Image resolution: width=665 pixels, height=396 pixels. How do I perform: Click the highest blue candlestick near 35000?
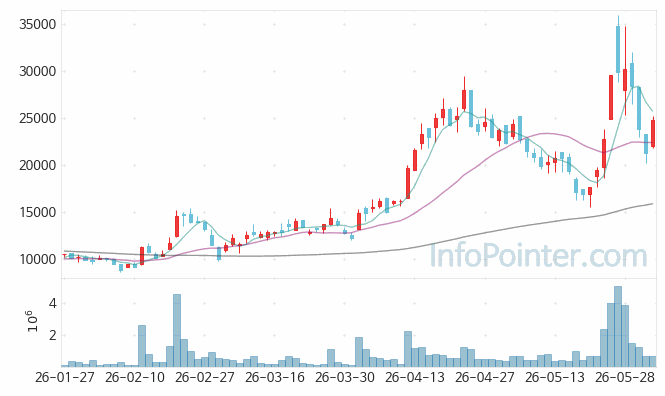click(618, 49)
